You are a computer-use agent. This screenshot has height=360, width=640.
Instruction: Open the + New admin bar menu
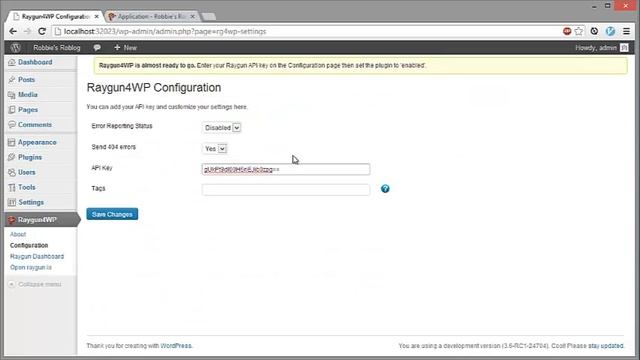pos(125,48)
